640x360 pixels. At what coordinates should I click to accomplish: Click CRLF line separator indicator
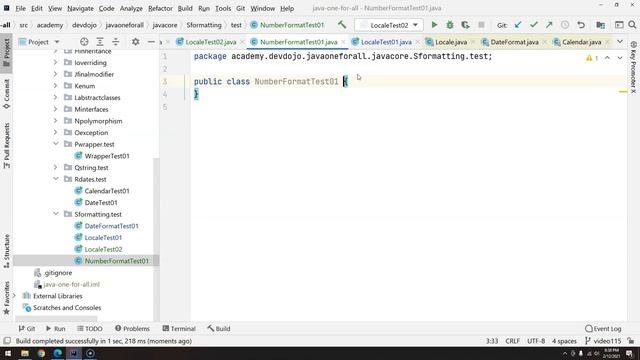coord(512,341)
